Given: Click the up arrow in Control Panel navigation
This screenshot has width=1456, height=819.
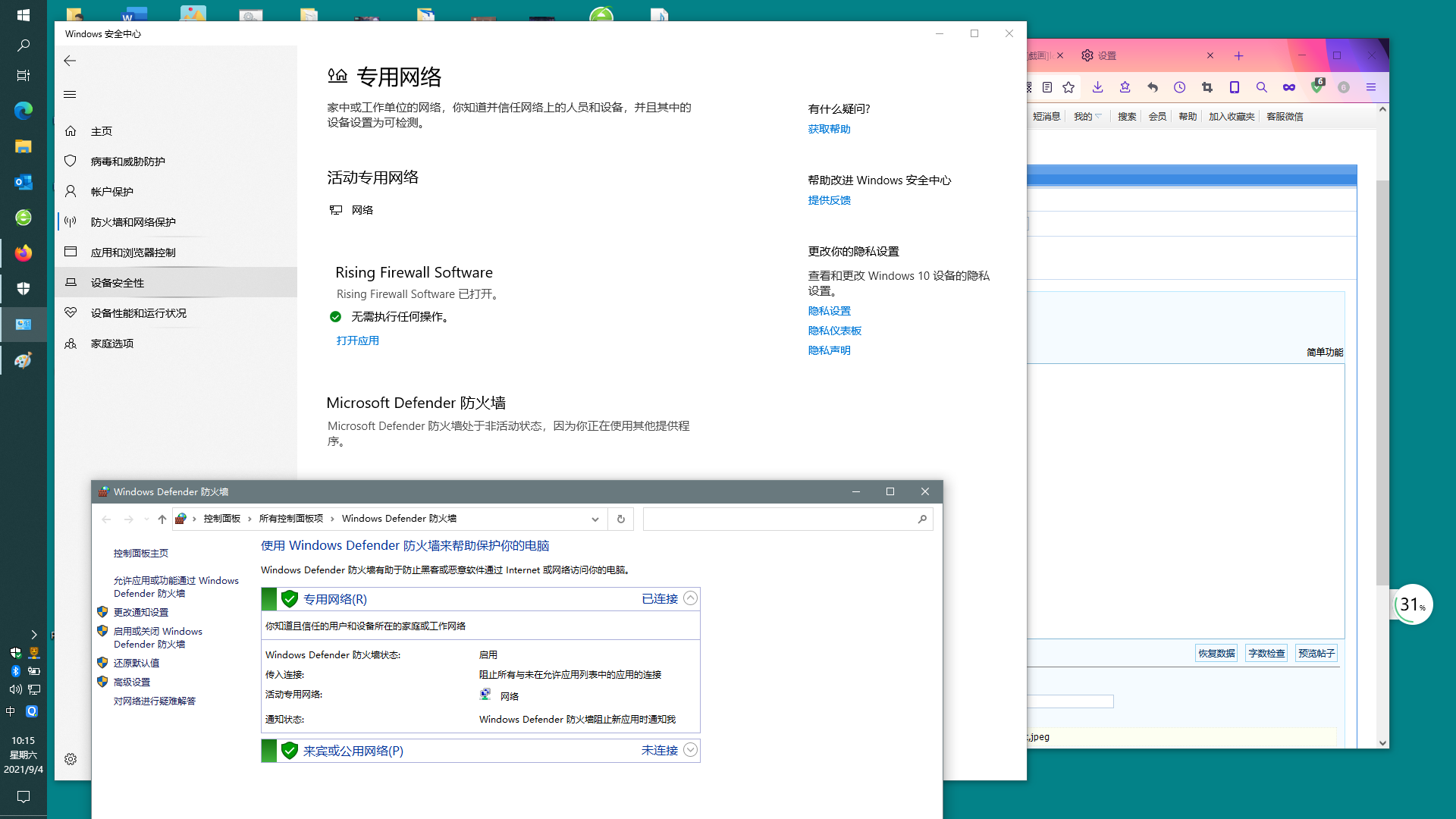Looking at the screenshot, I should (x=162, y=519).
